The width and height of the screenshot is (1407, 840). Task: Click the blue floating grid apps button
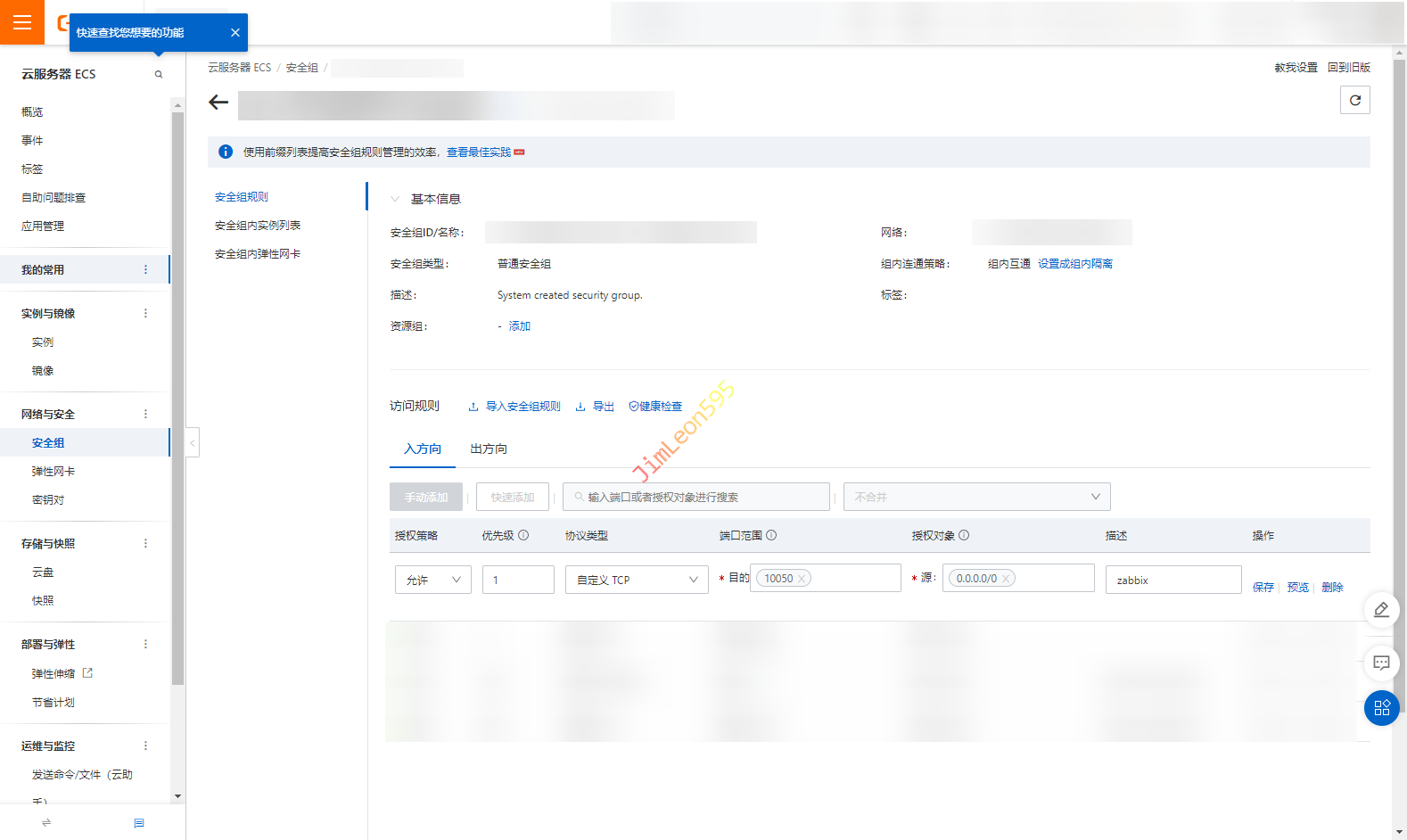pyautogui.click(x=1381, y=708)
